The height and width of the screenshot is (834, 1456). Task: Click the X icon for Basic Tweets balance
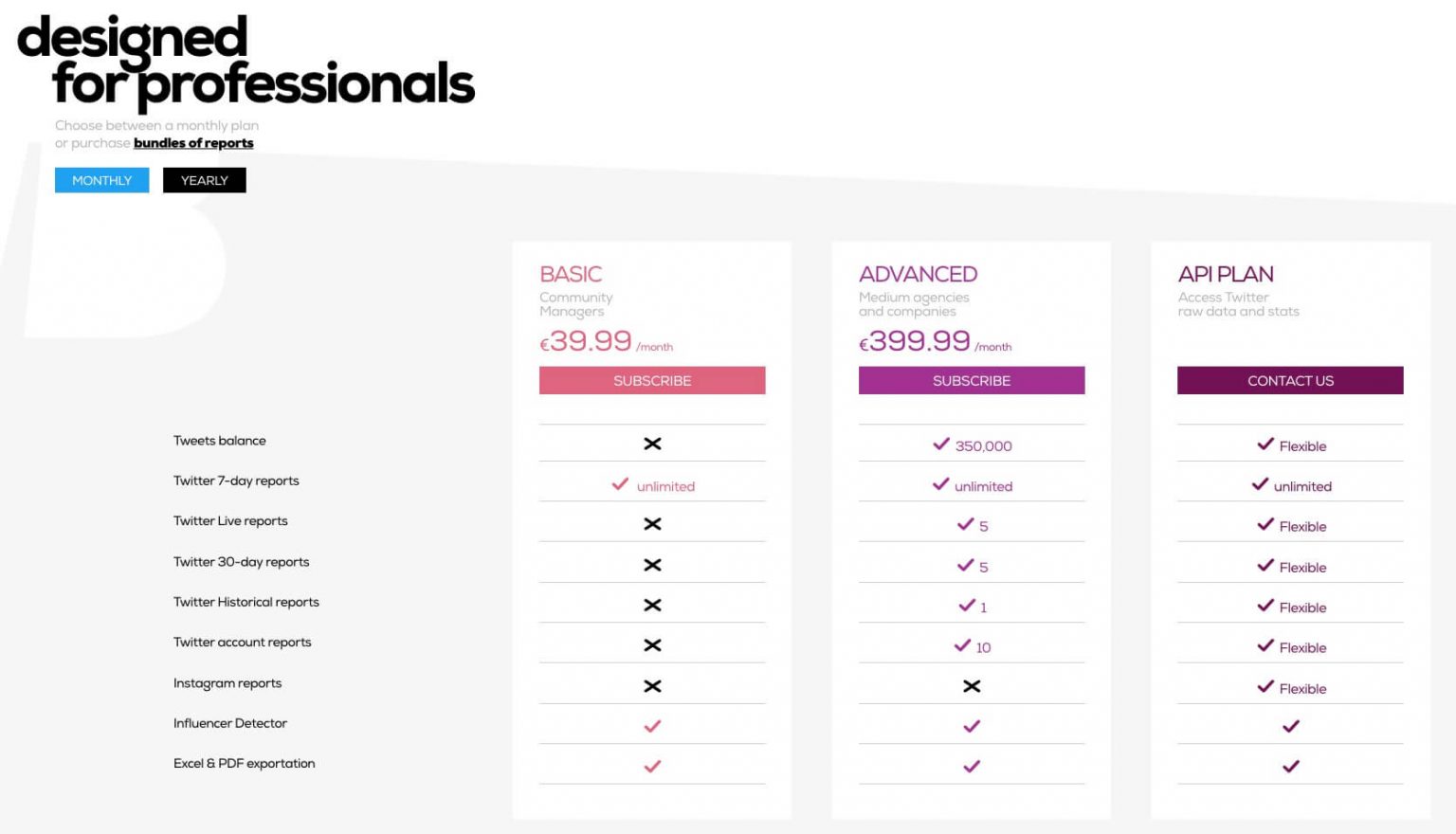(x=652, y=444)
